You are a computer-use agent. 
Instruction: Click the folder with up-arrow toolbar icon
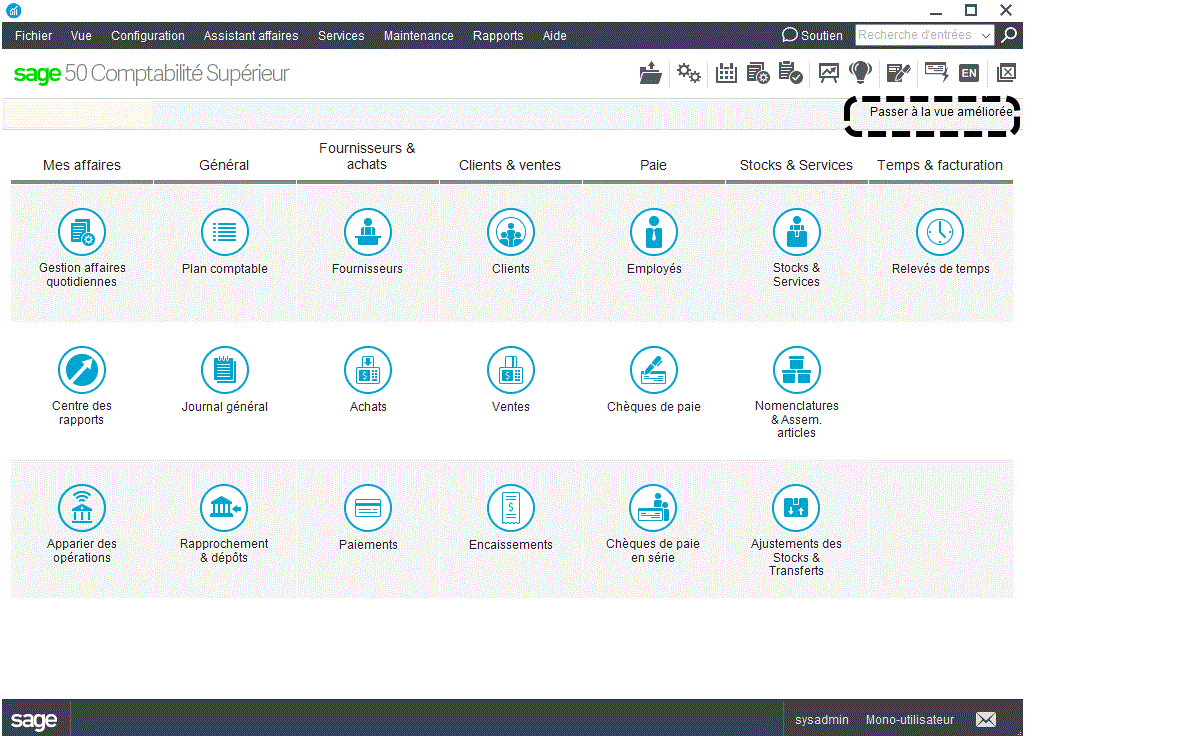650,73
